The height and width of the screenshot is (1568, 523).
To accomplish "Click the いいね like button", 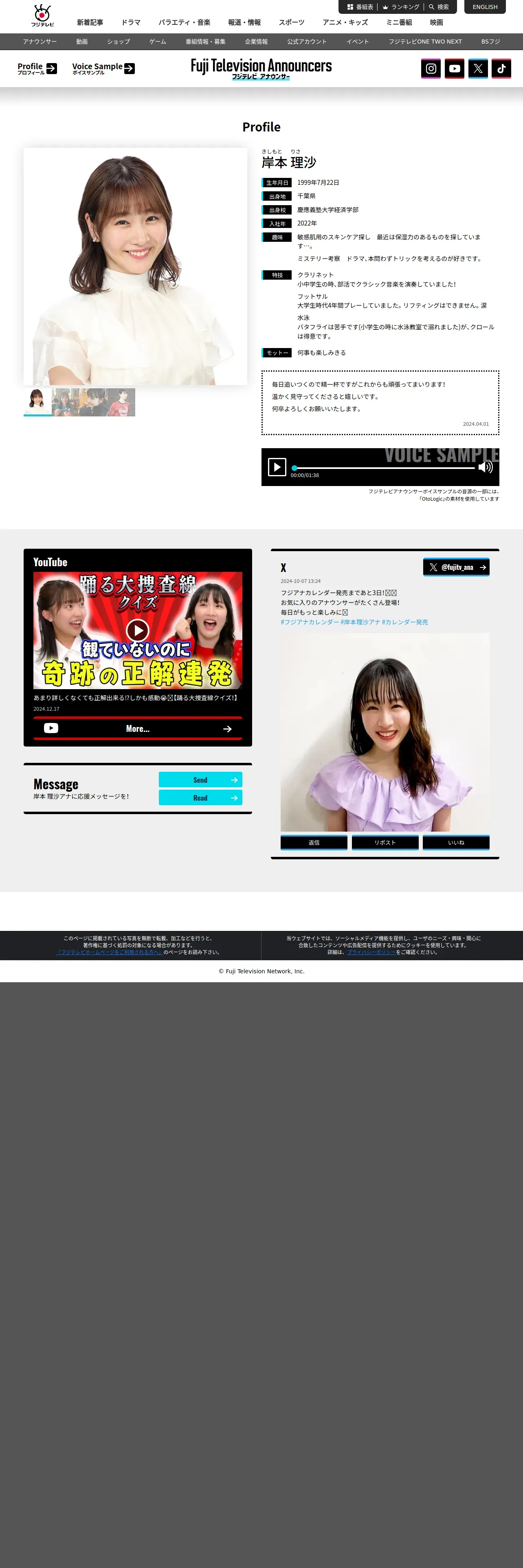I will [x=456, y=843].
